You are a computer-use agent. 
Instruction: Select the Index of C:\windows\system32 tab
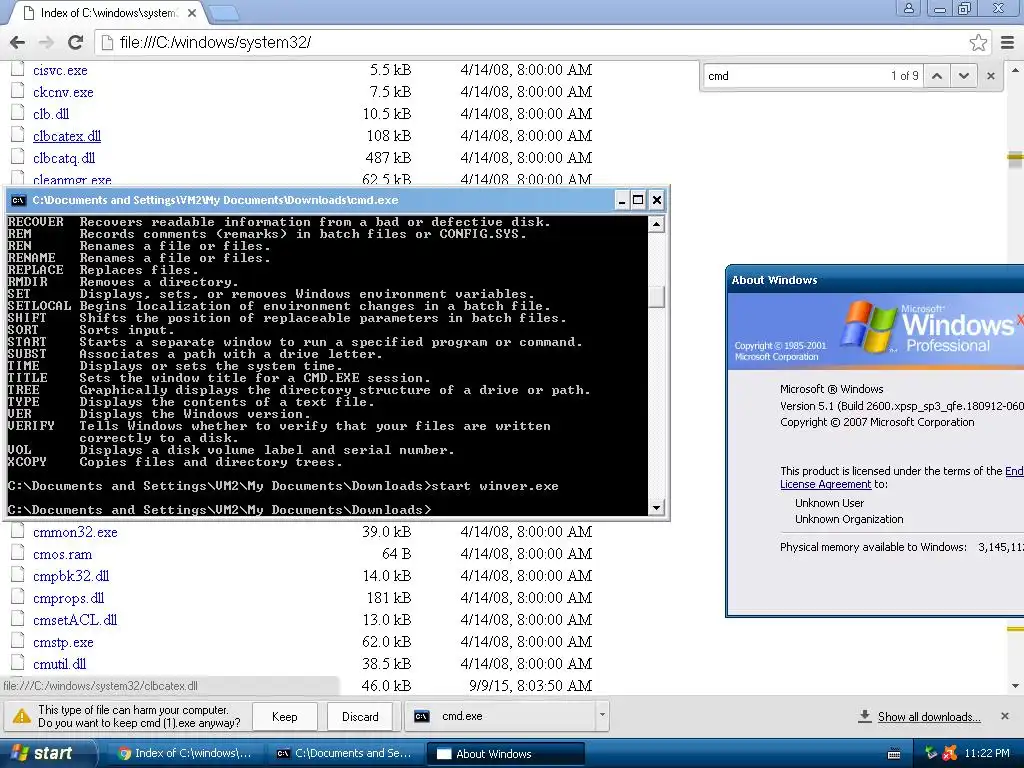coord(108,12)
